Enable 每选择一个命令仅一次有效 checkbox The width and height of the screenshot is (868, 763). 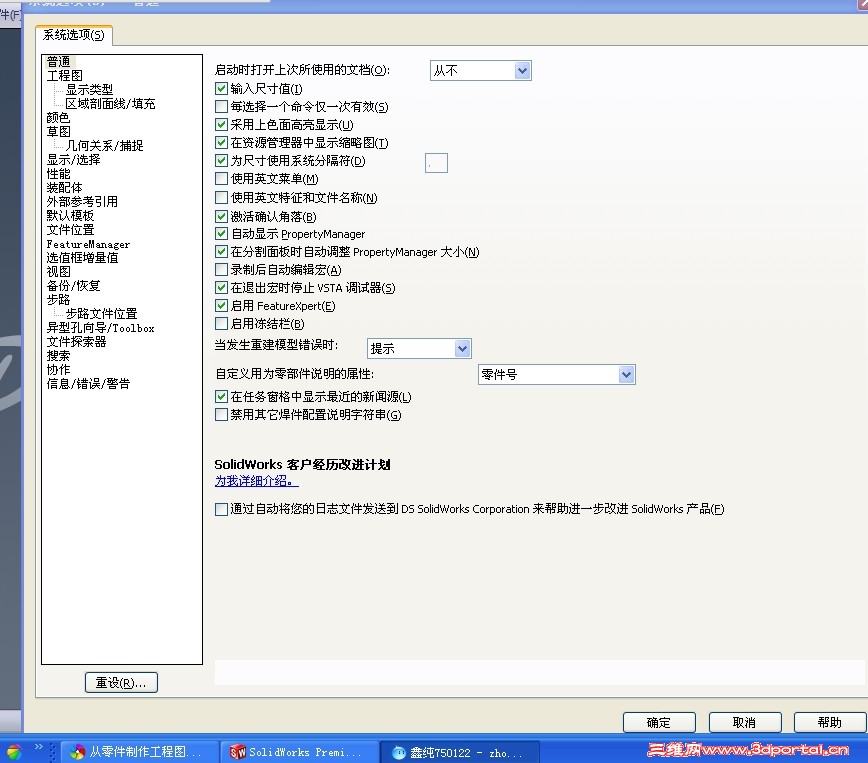click(221, 106)
